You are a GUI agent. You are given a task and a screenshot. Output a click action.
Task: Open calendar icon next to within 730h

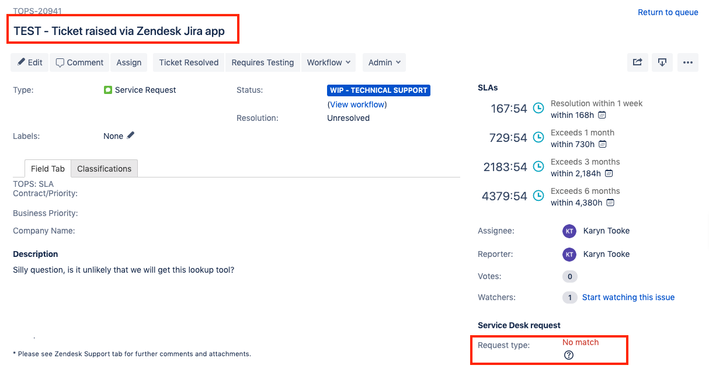coord(602,144)
